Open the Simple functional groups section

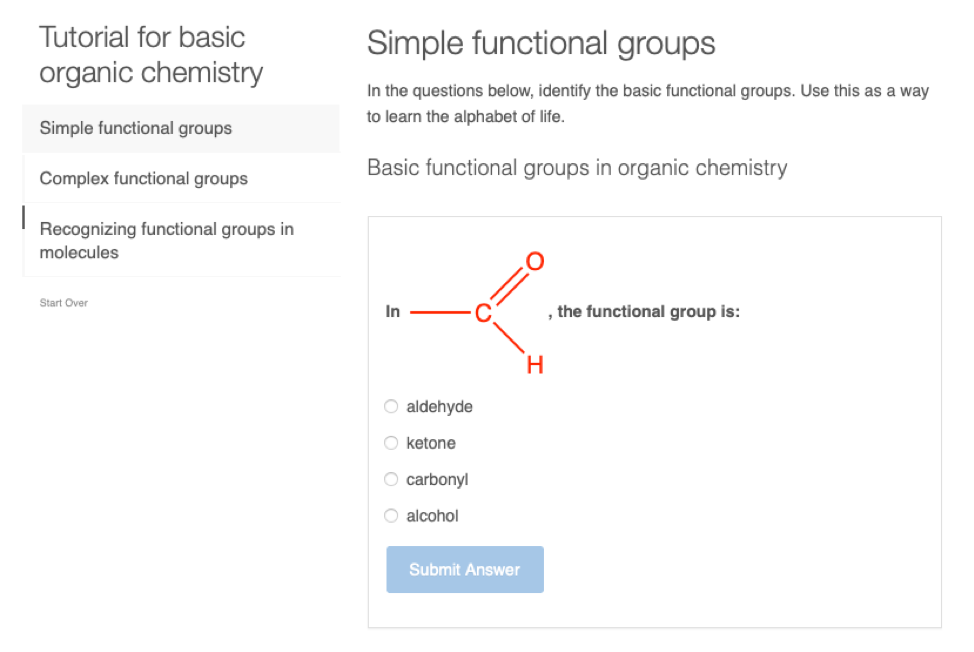[136, 128]
